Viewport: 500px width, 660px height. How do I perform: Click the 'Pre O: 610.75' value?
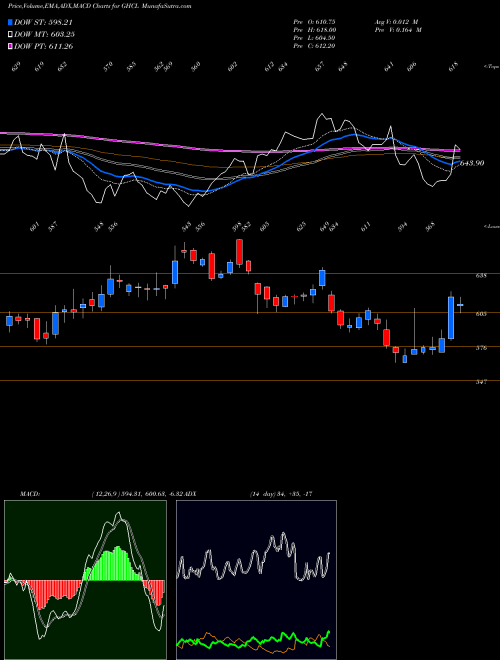pos(314,22)
